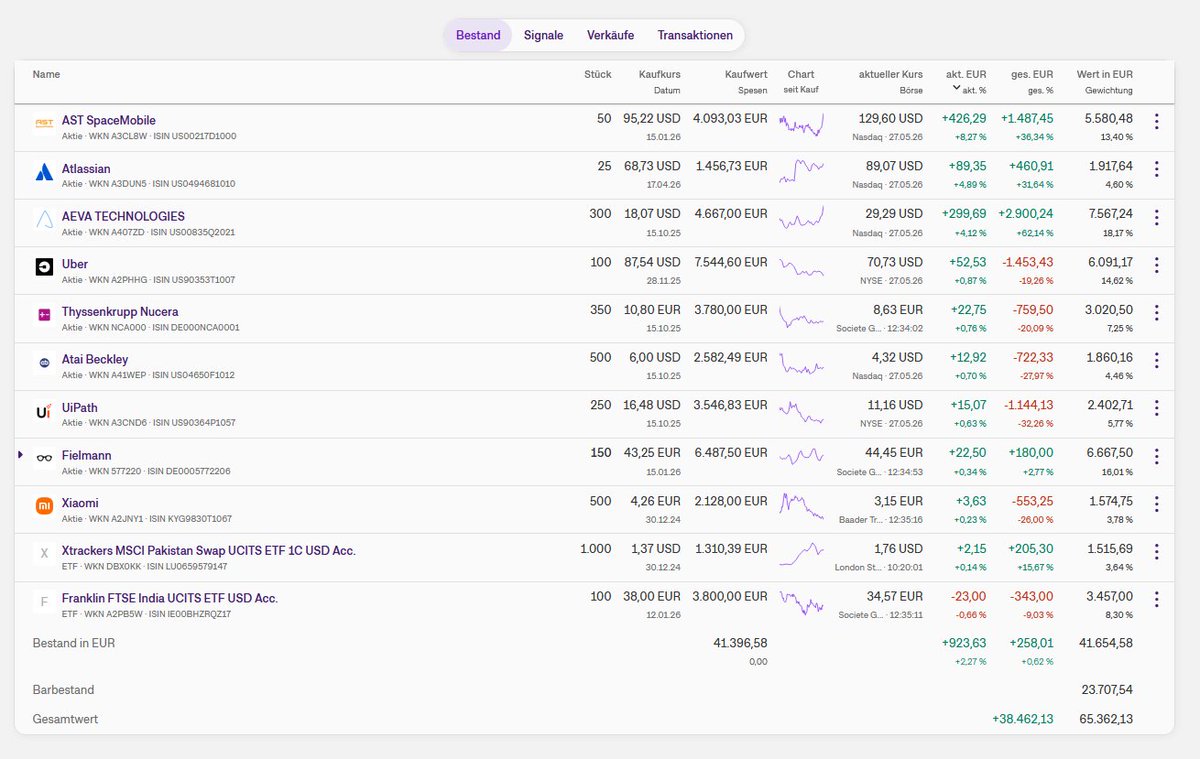Open the Uber row three-dot menu
Viewport: 1200px width, 759px height.
click(1156, 265)
